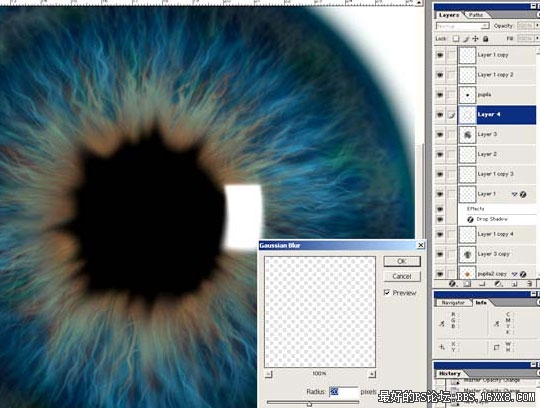Screen dimensions: 540x408
Task: Click the lock position move icon
Action: pyautogui.click(x=476, y=39)
